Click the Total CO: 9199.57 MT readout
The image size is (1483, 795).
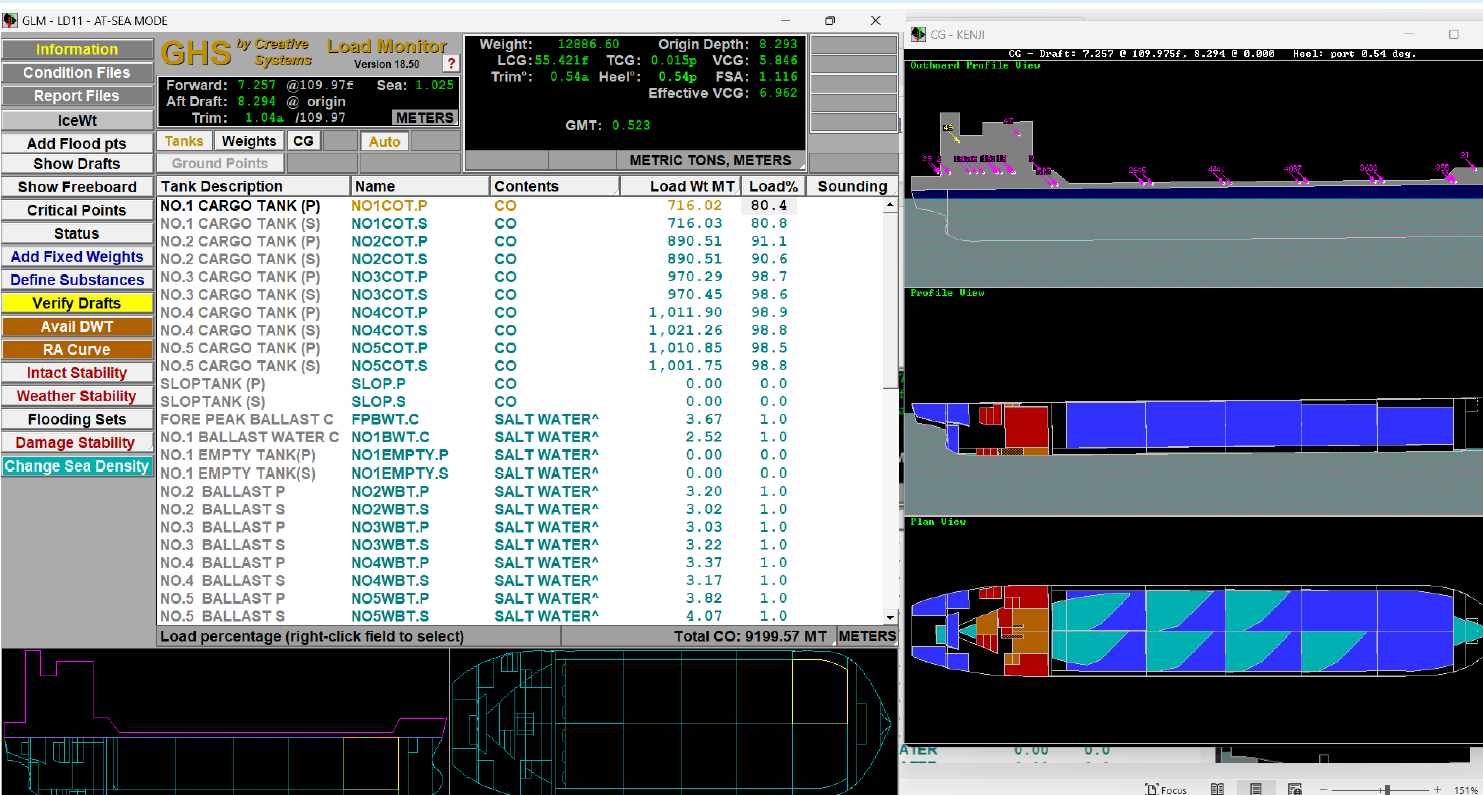(x=751, y=636)
